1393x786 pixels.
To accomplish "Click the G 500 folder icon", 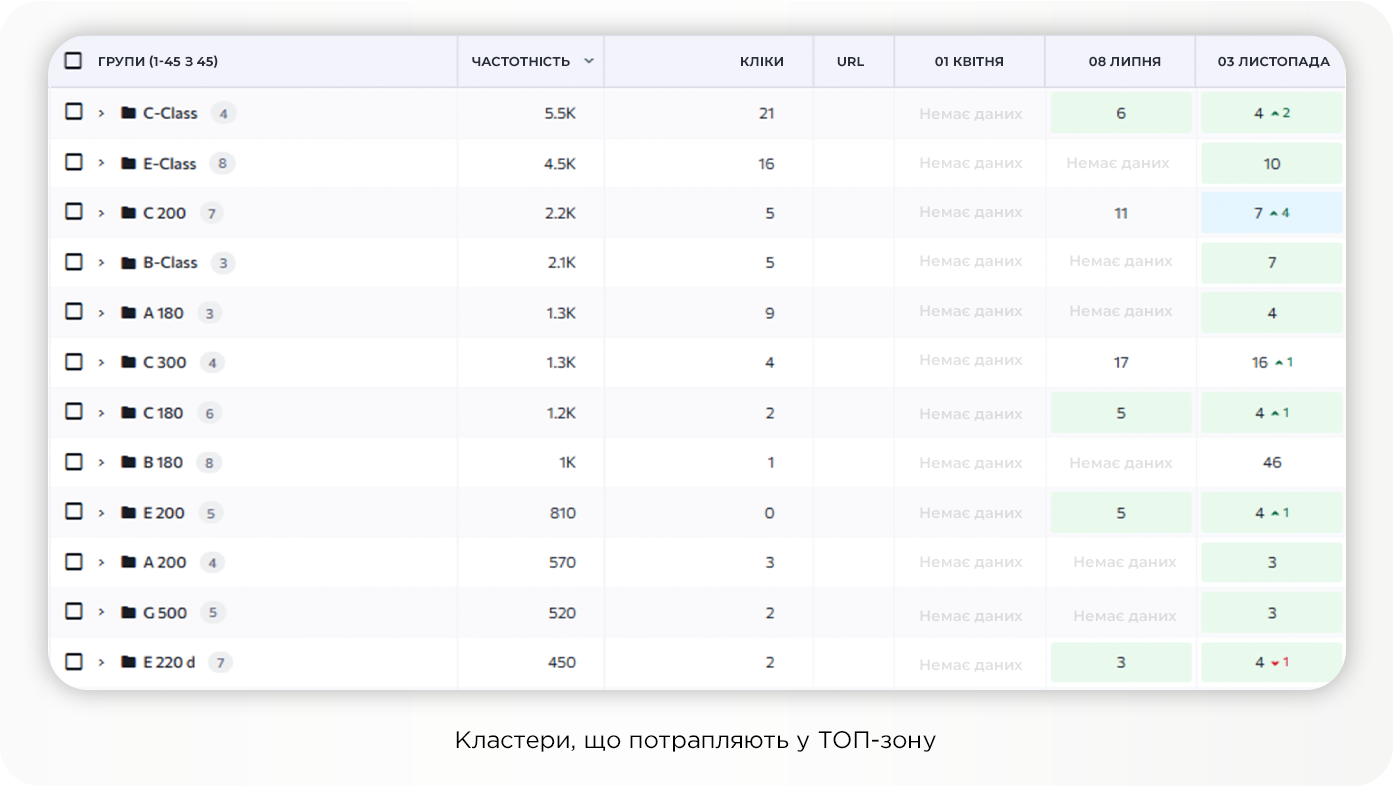I will 128,613.
